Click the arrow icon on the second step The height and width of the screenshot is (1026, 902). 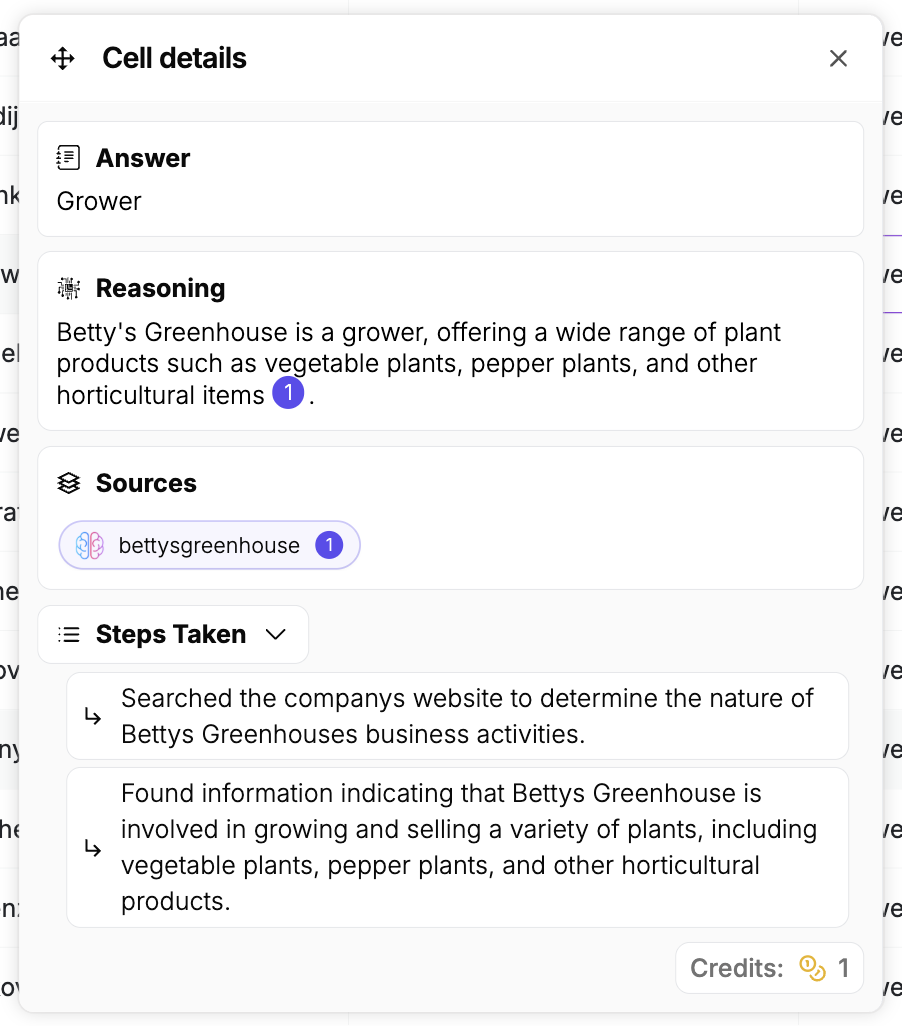coord(93,848)
